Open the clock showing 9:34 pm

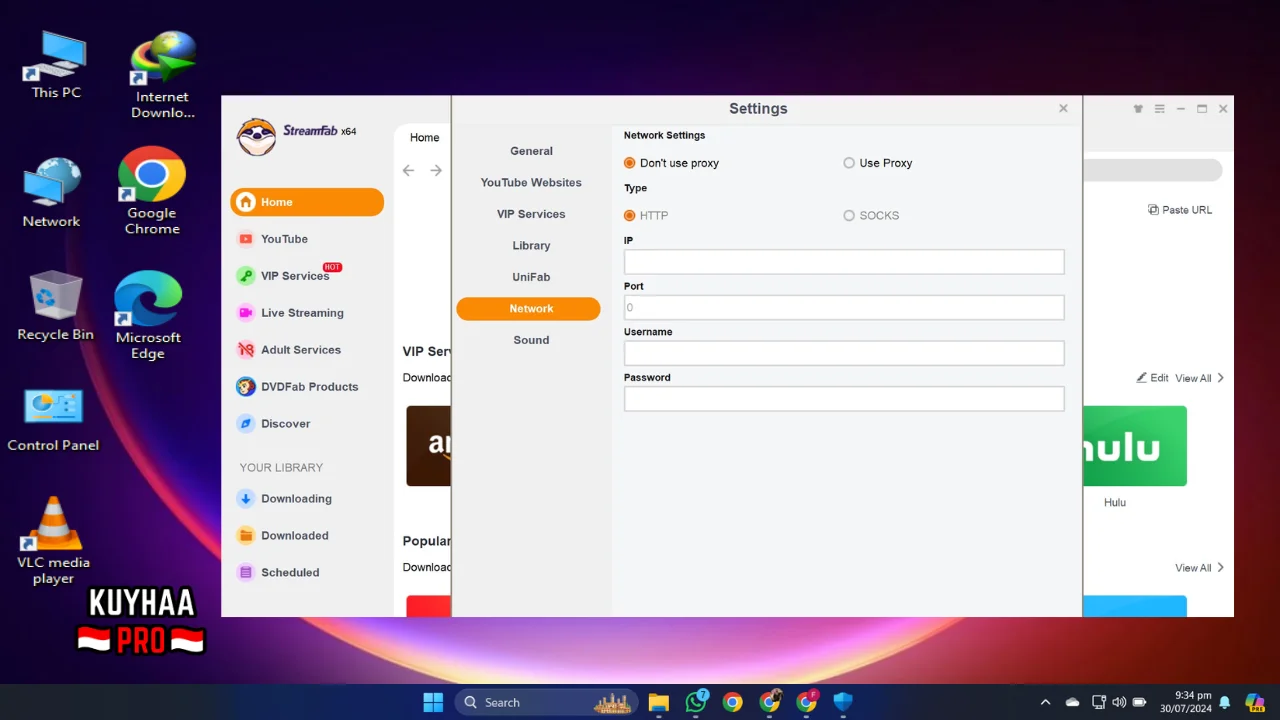1186,702
